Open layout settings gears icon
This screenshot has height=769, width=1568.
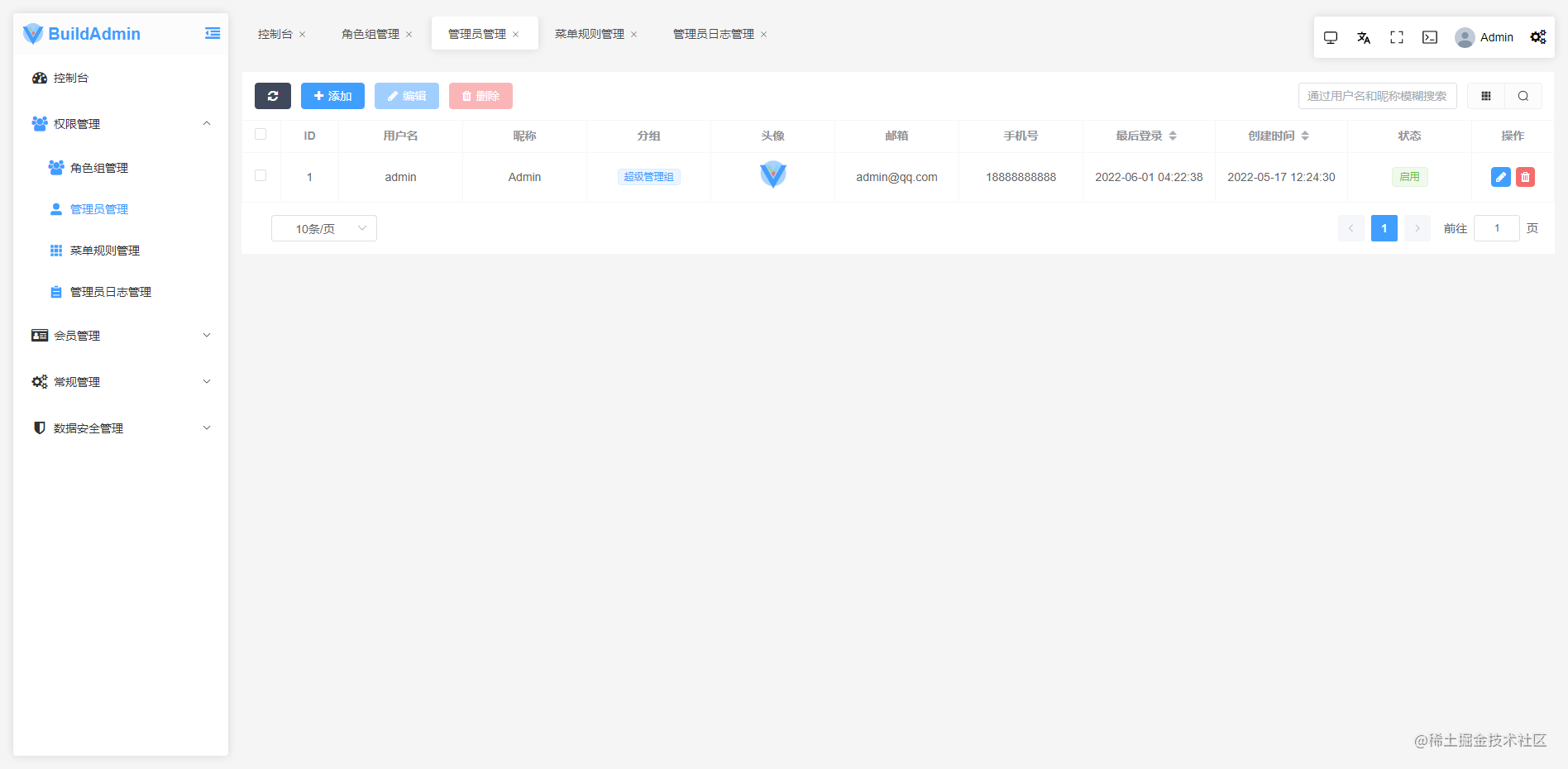1538,37
